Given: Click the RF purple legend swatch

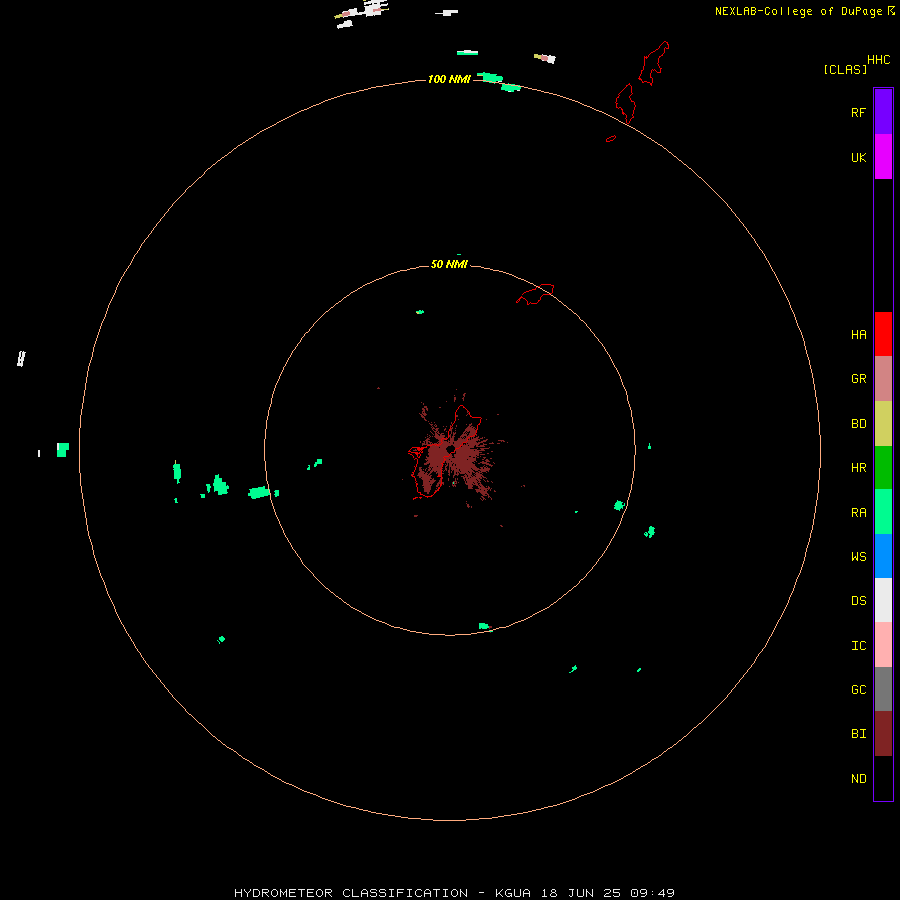Looking at the screenshot, I should click(883, 112).
